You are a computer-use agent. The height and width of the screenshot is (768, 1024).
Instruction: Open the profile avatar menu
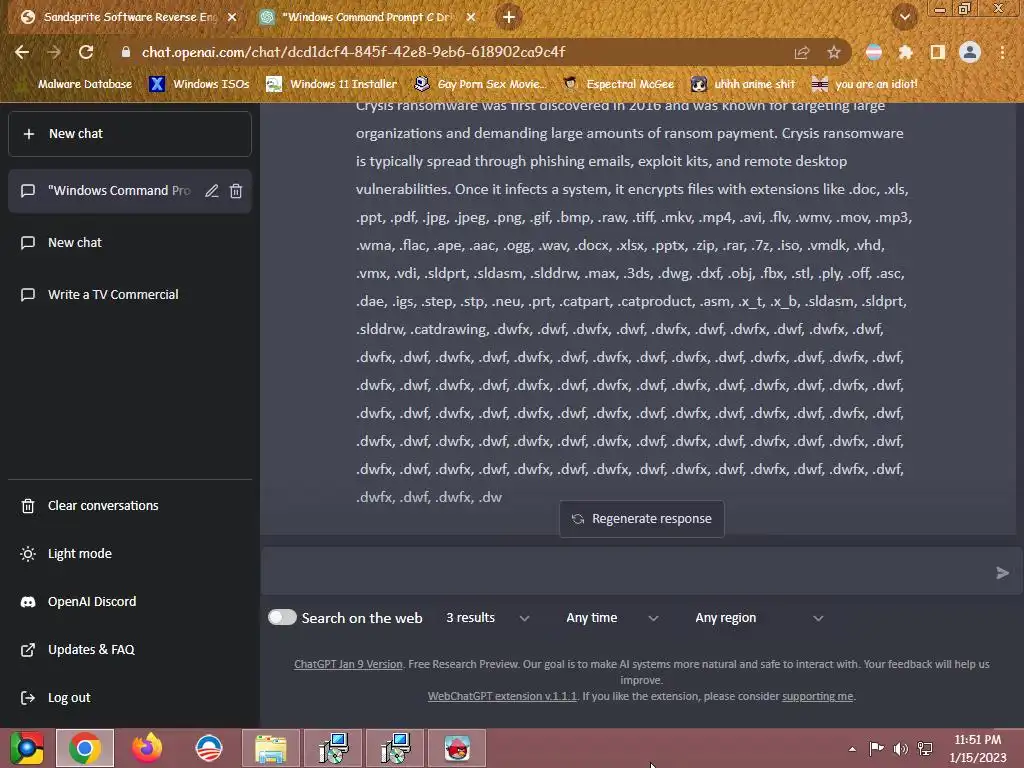(970, 52)
